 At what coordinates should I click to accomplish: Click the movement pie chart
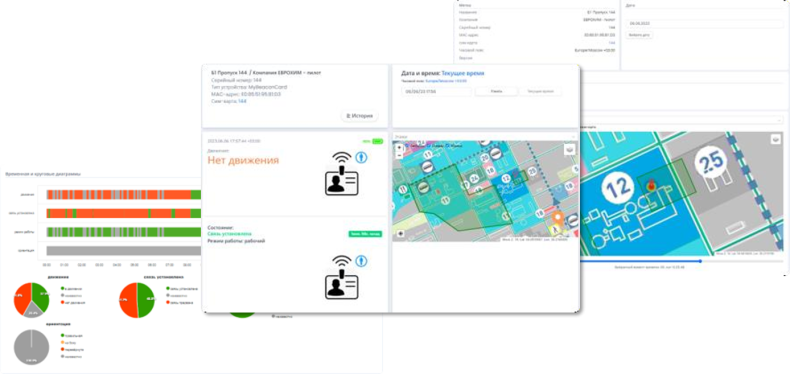31,299
